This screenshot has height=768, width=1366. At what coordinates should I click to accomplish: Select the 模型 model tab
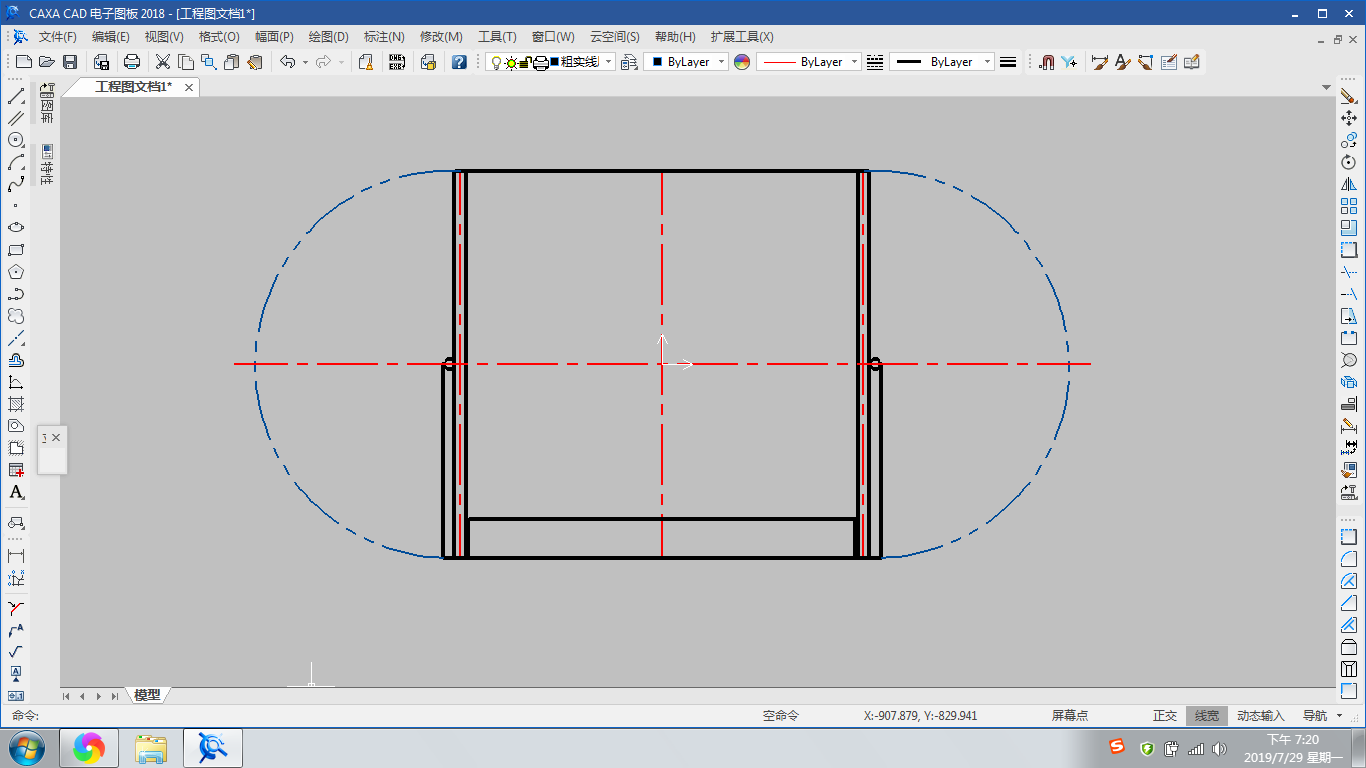[x=147, y=695]
